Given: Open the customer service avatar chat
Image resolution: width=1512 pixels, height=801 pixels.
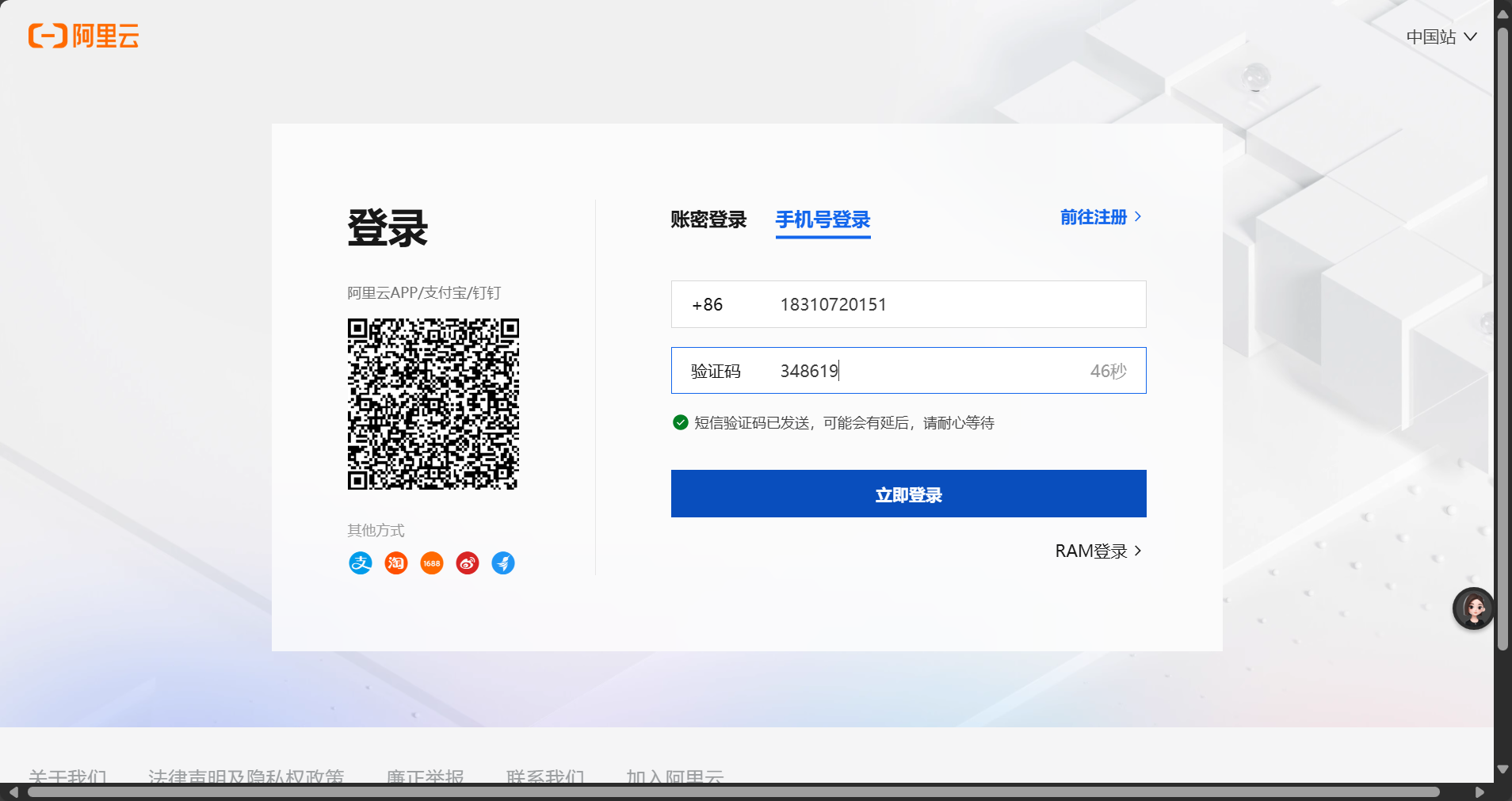Looking at the screenshot, I should tap(1473, 608).
